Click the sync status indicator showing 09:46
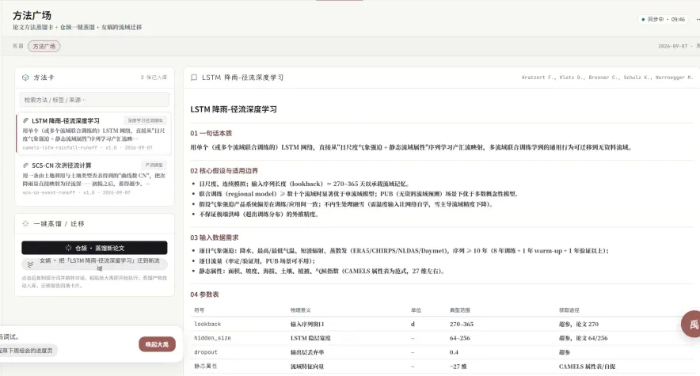The height and width of the screenshot is (376, 700). point(663,19)
